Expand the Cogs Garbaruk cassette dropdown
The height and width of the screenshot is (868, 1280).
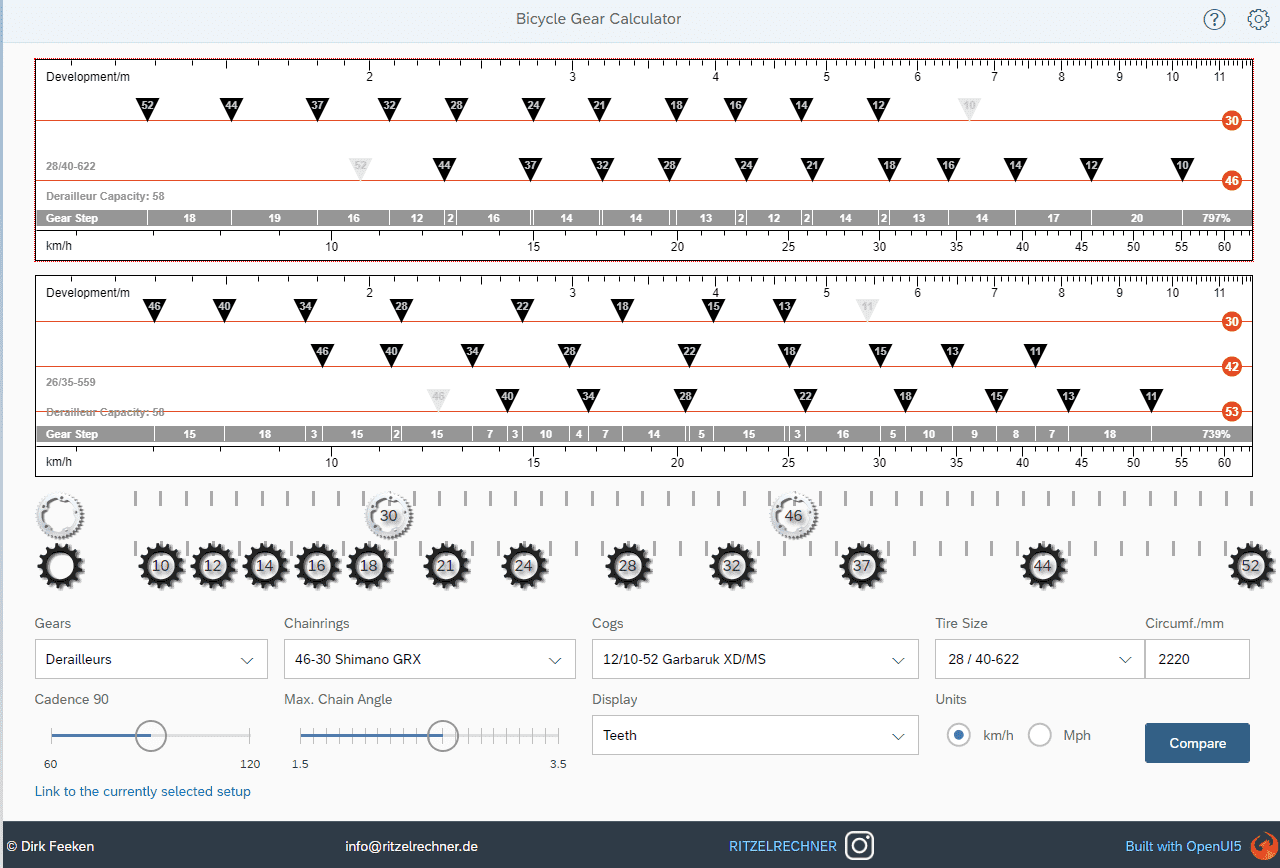755,660
